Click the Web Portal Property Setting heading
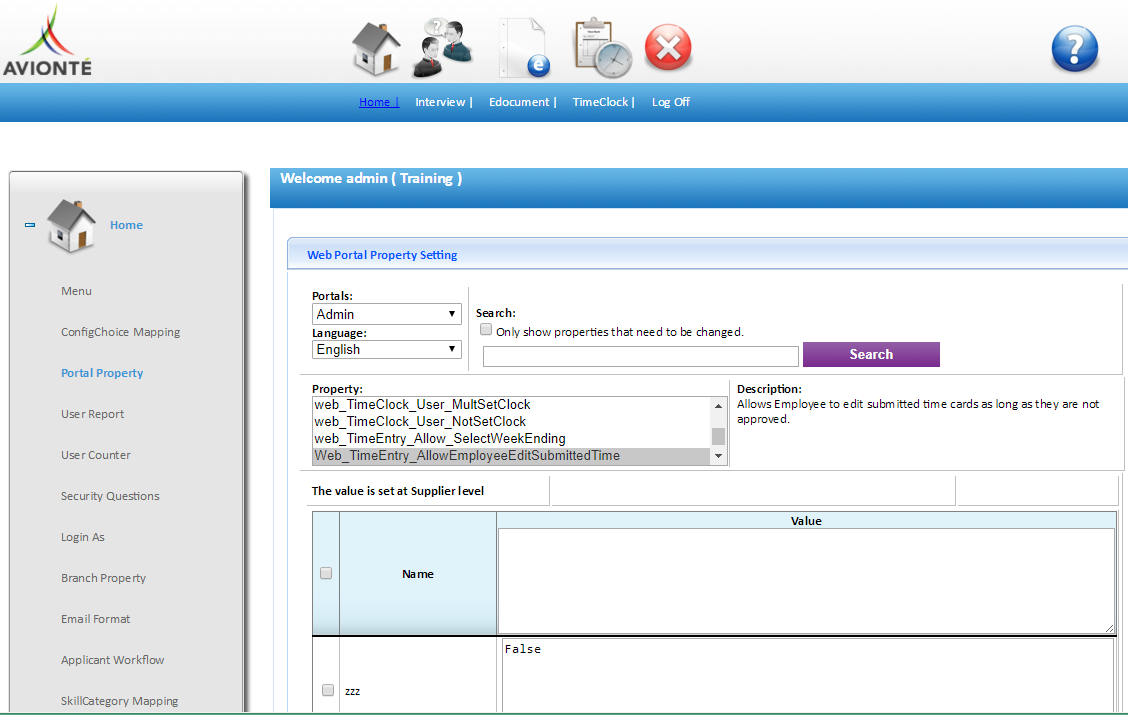The width and height of the screenshot is (1128, 715). point(382,255)
